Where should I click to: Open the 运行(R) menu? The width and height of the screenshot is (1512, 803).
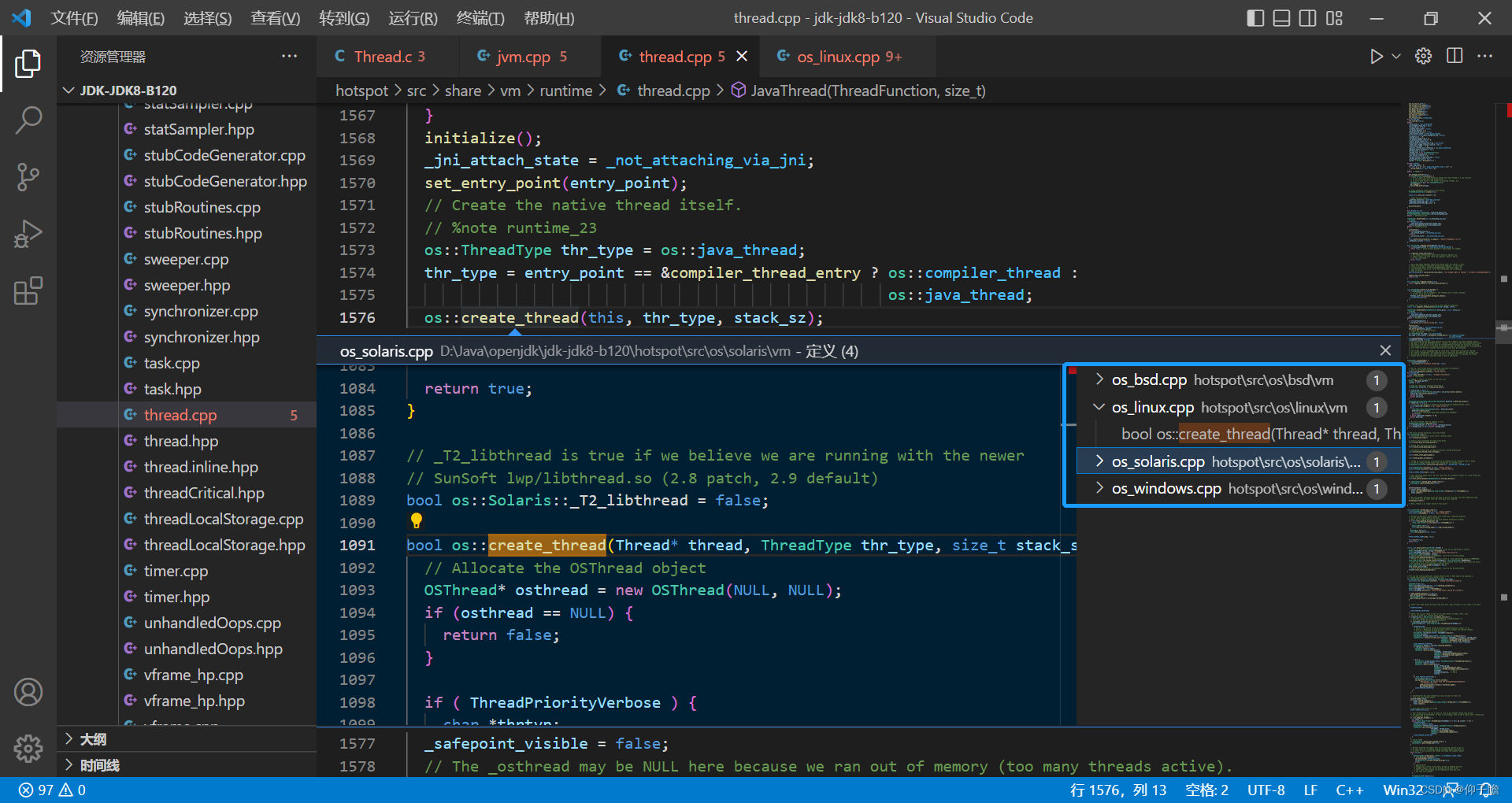413,18
